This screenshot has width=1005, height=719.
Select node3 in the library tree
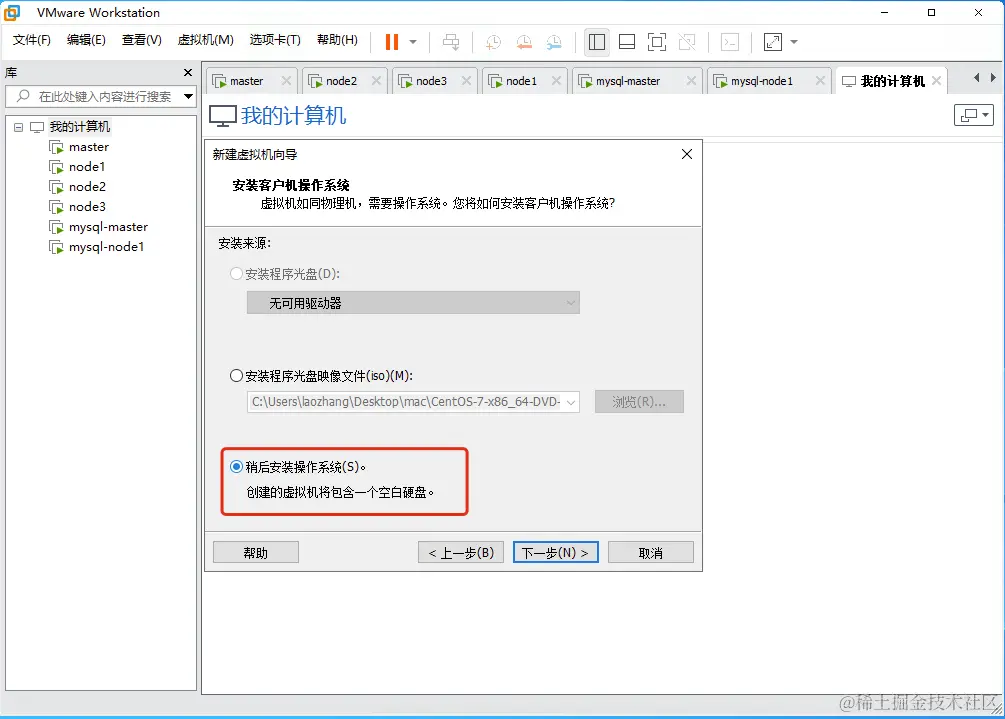pyautogui.click(x=87, y=206)
